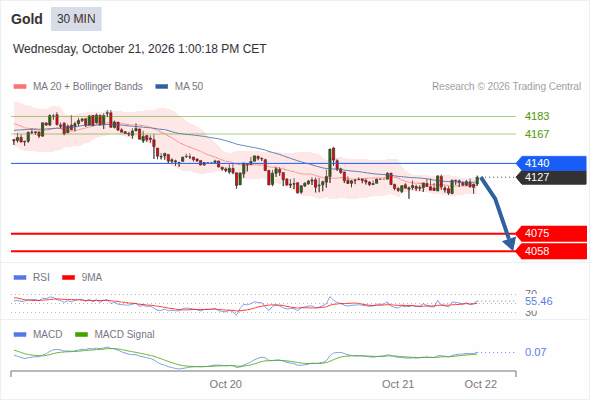The image size is (590, 400).
Task: Click the 9MA legend swatch
Action: pos(68,278)
